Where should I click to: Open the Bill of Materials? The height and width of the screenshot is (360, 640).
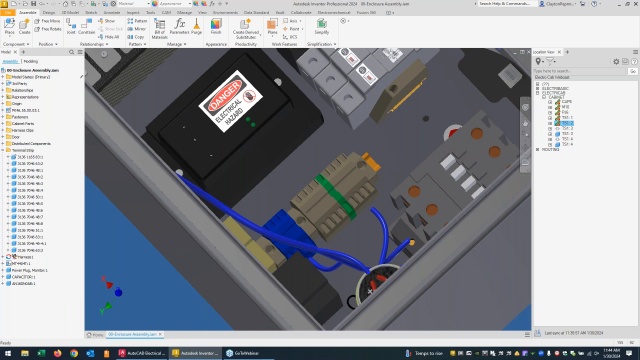click(160, 29)
